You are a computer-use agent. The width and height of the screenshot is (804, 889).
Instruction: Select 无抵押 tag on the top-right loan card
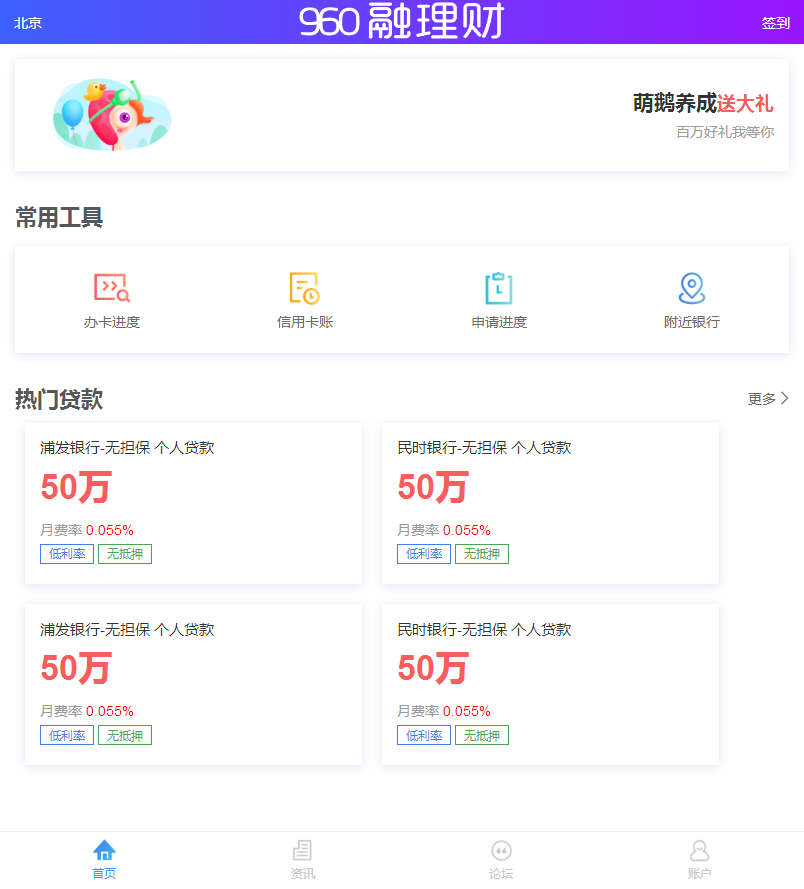click(482, 554)
